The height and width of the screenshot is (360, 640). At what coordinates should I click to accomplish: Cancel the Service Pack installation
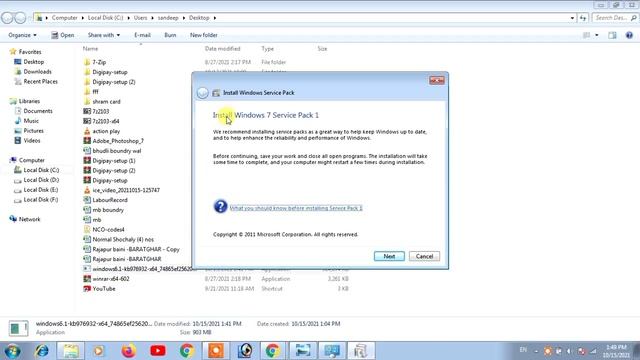[424, 256]
